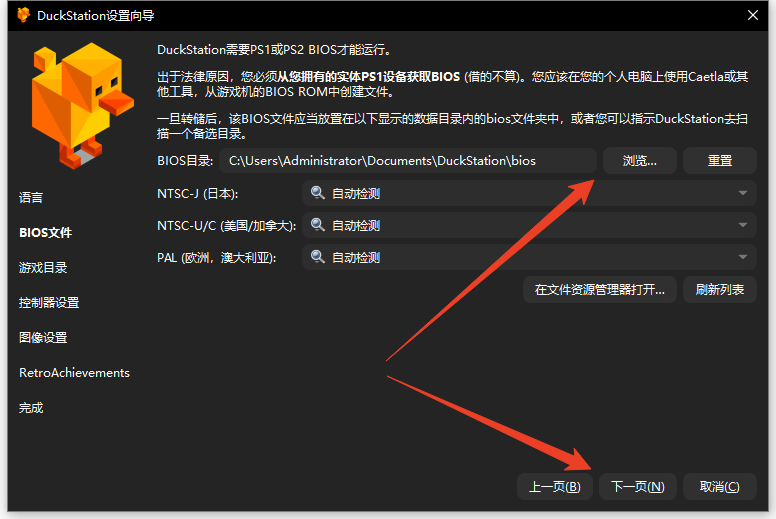
Task: Click the 刷新列表 button
Action: pos(720,289)
